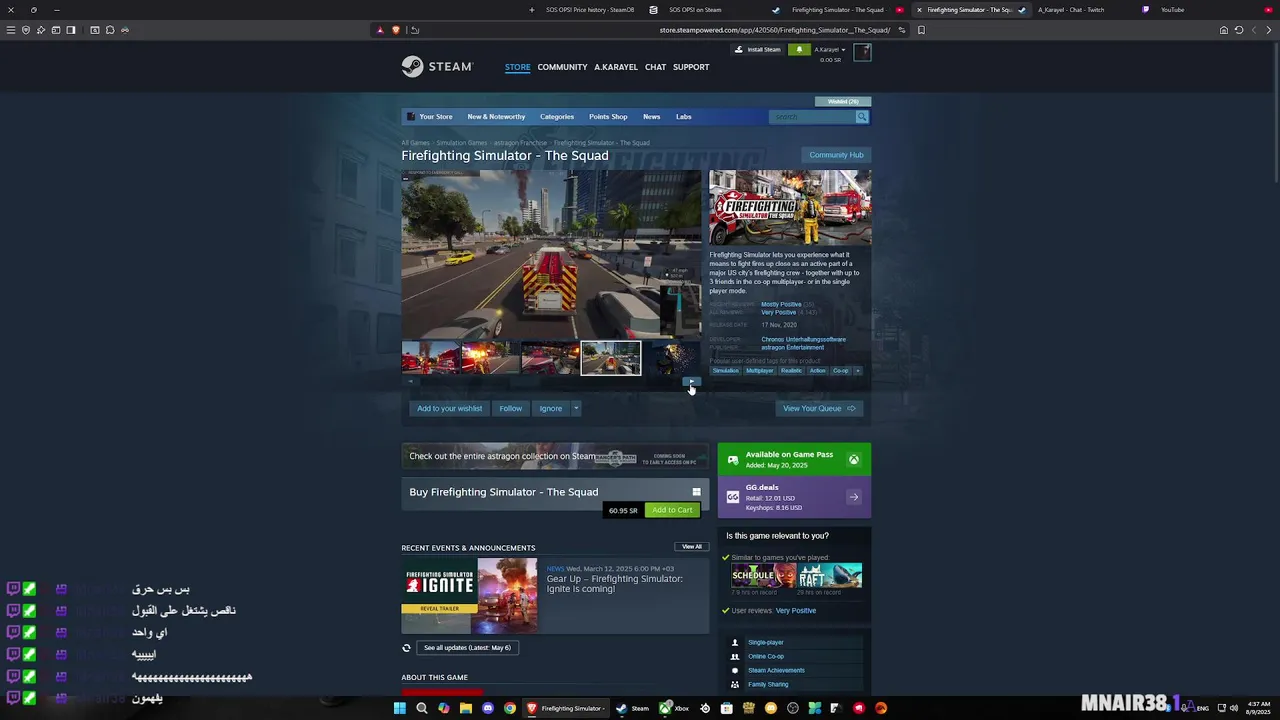Viewport: 1280px width, 720px height.
Task: Open the COMMUNITY top menu
Action: pos(562,67)
